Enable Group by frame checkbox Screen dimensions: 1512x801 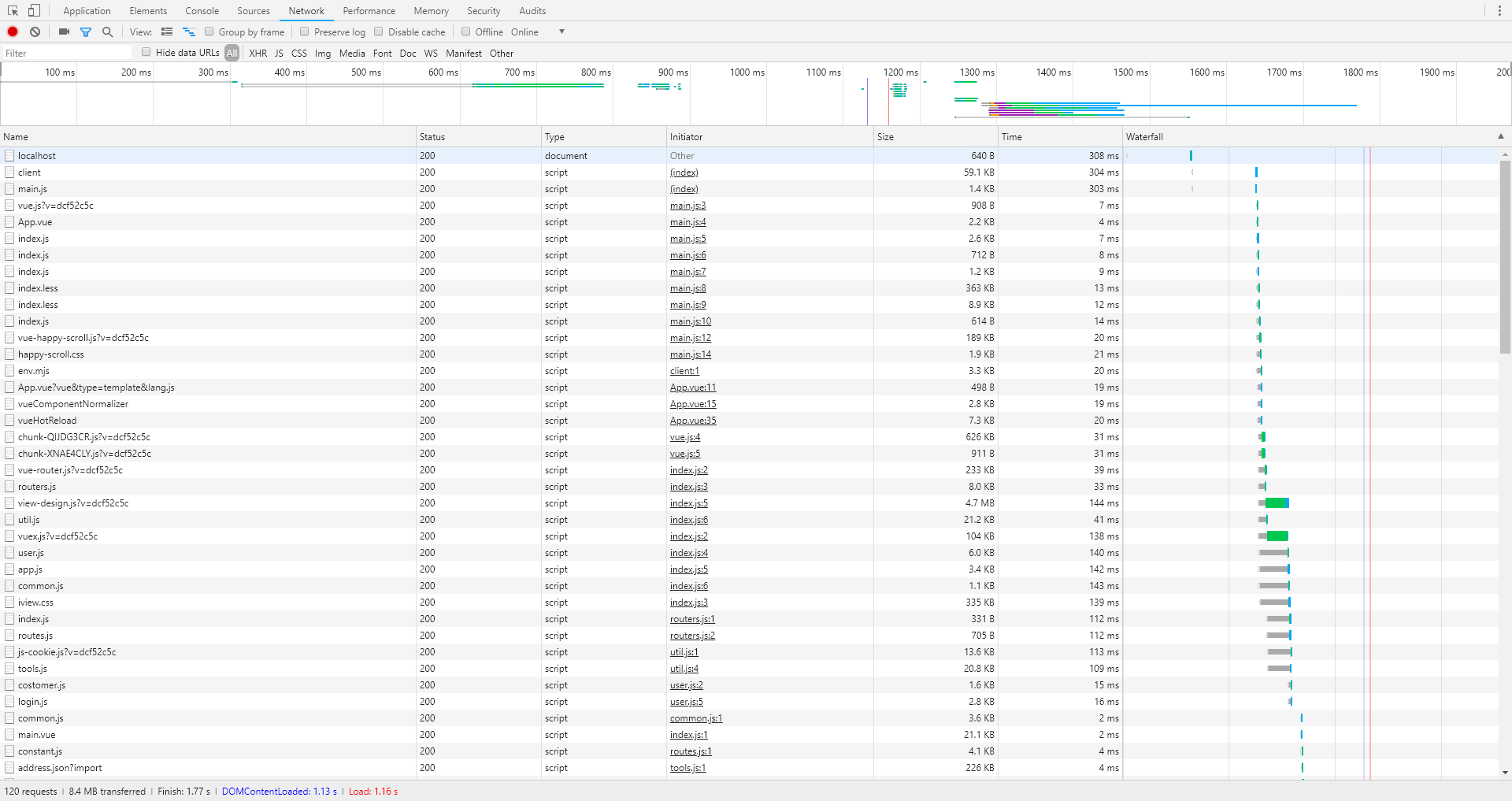(209, 32)
